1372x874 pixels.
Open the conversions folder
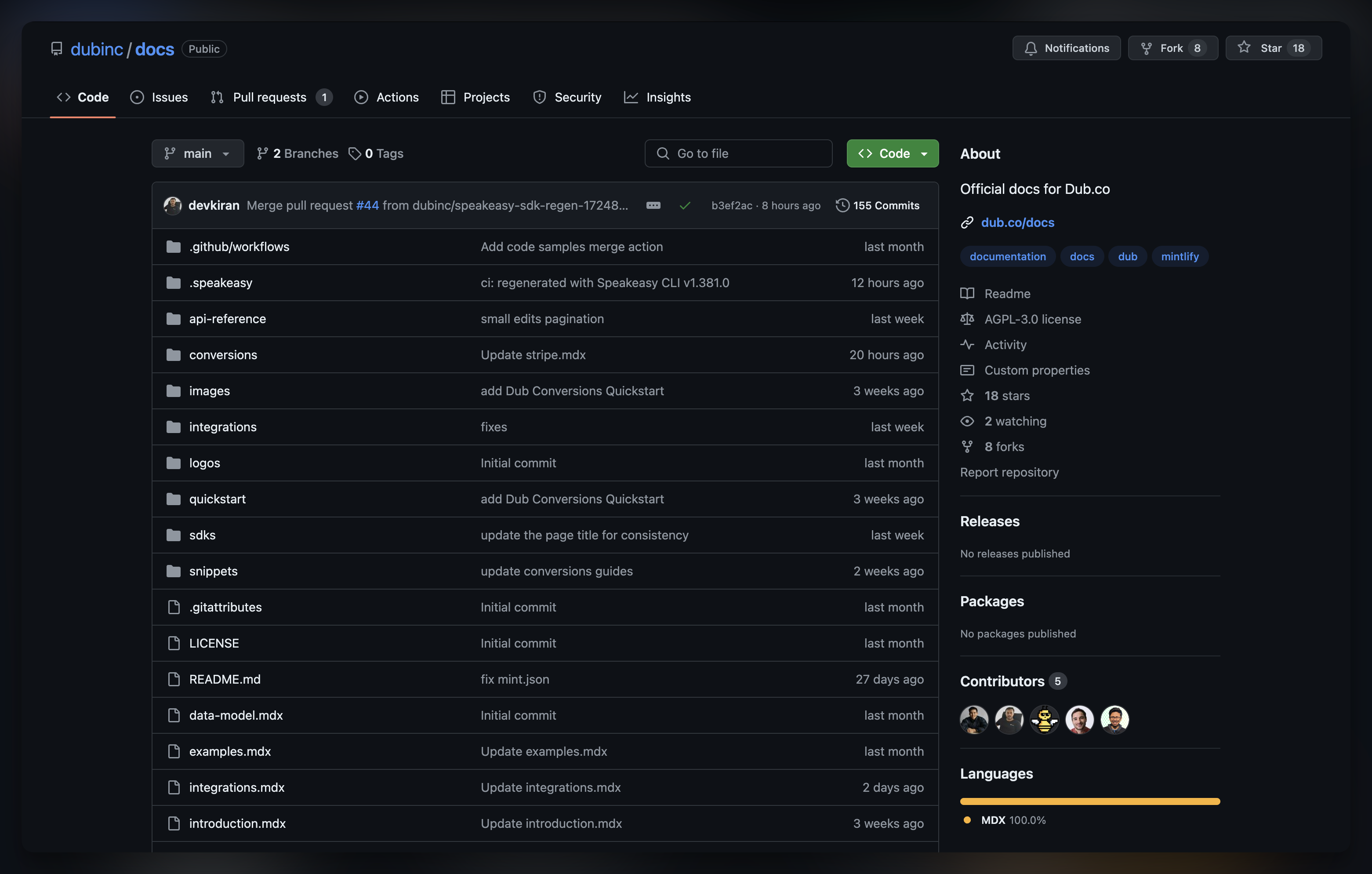(x=223, y=355)
